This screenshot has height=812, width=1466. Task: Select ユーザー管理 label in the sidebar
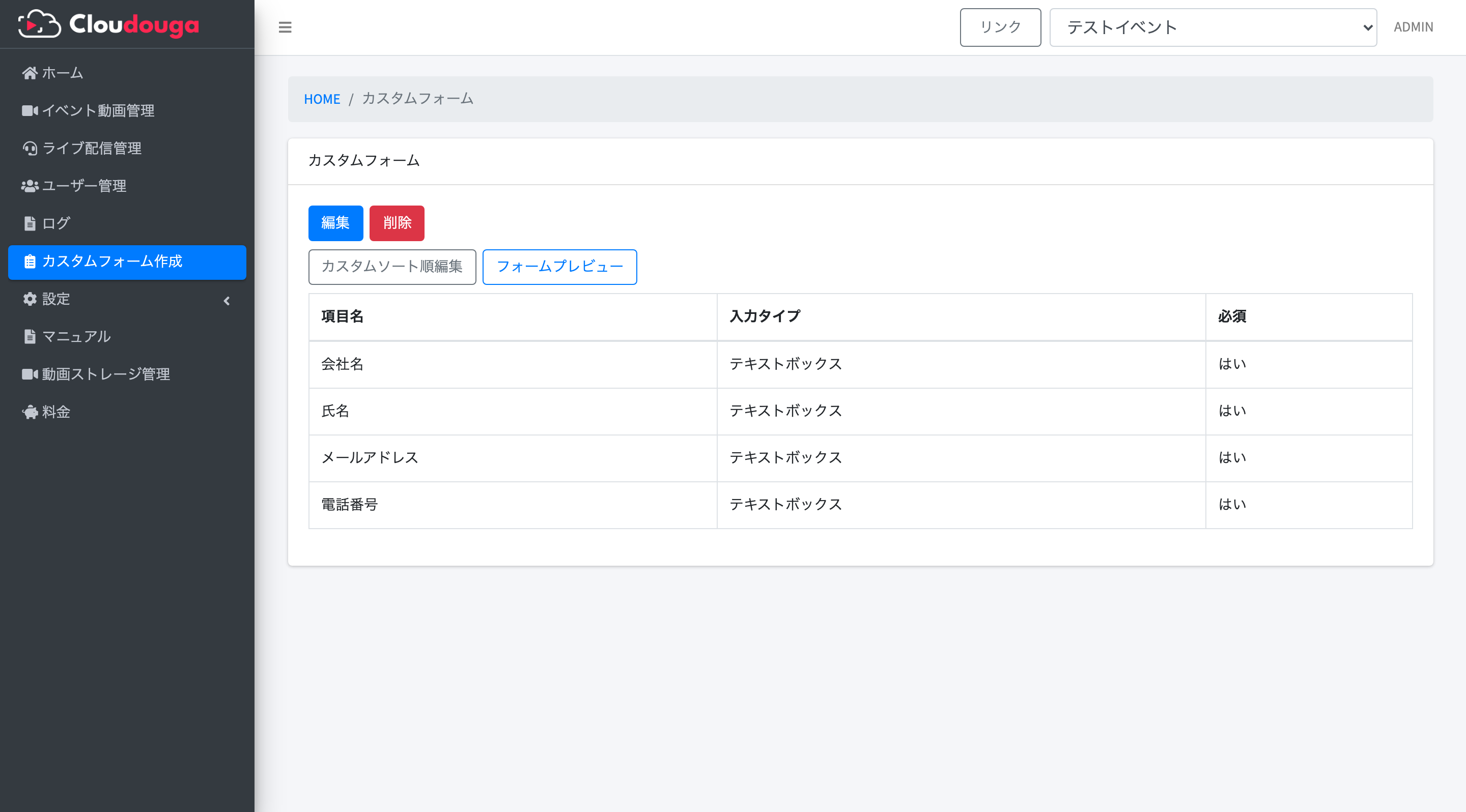[x=84, y=185]
